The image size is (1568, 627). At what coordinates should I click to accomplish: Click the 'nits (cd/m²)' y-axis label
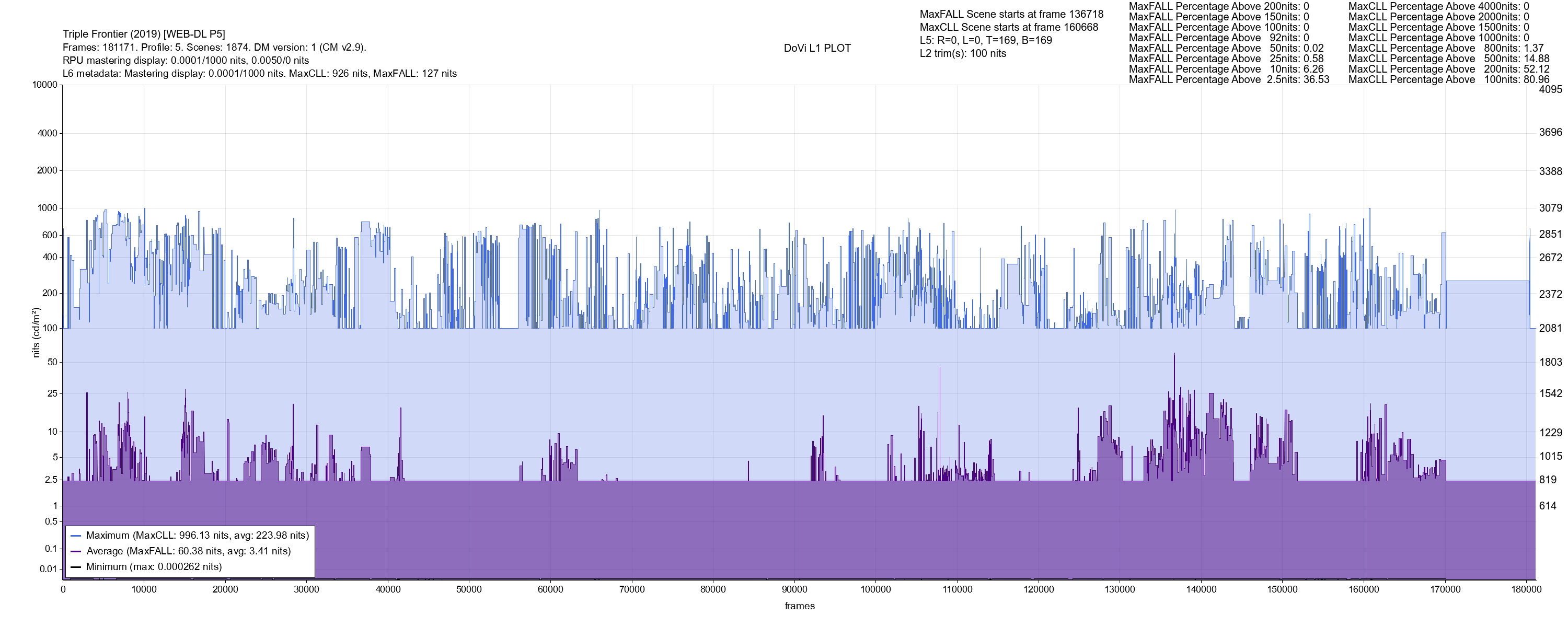tap(36, 332)
